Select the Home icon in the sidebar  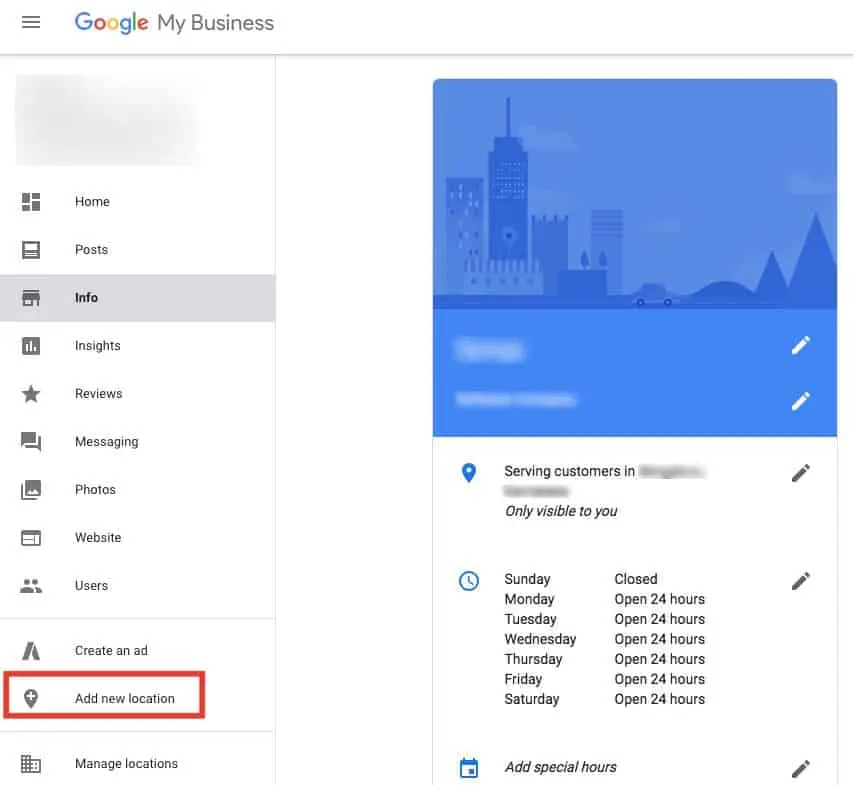coord(31,201)
